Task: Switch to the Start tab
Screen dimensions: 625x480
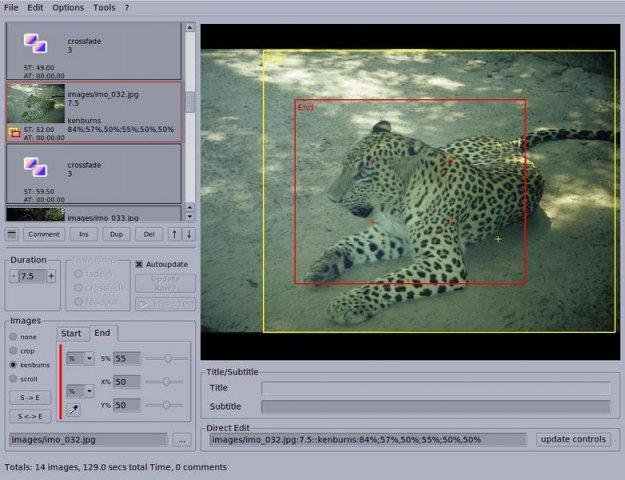Action: click(x=71, y=334)
